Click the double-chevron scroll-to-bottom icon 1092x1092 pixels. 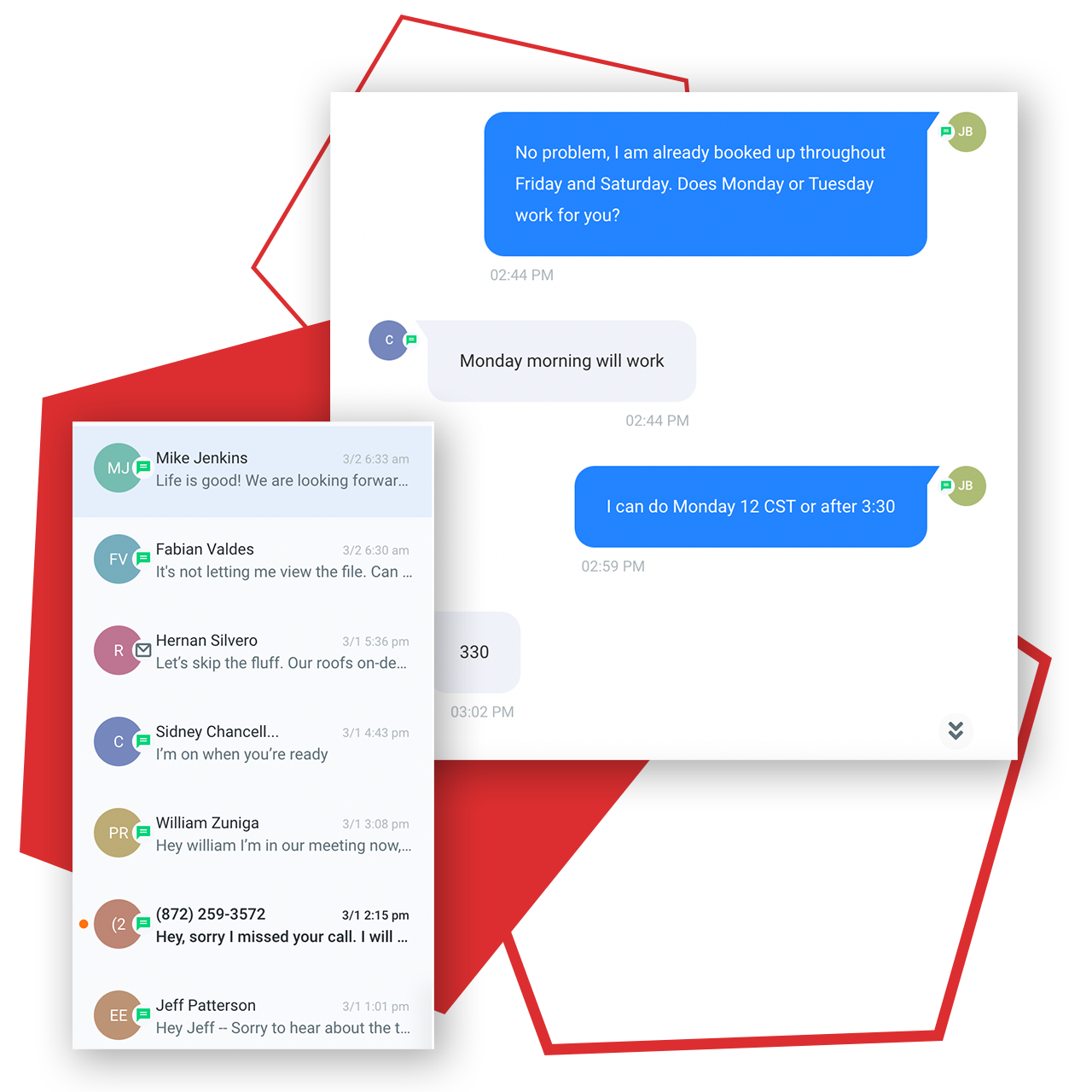coord(955,730)
